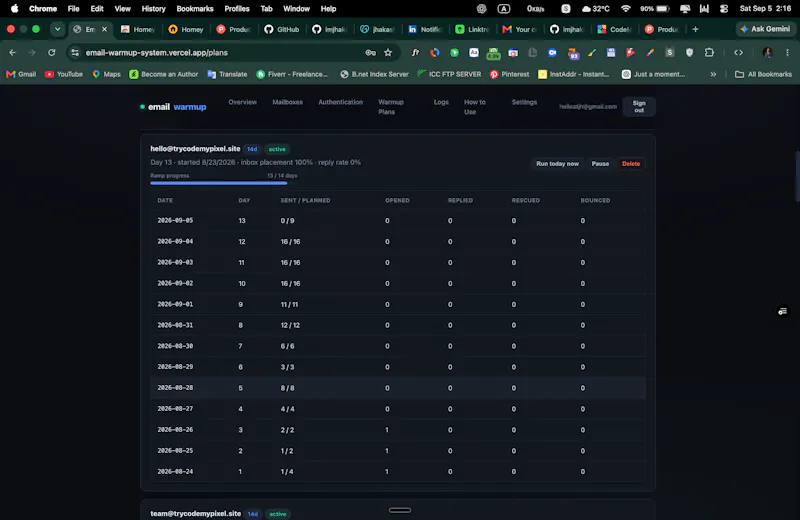
Task: Click the email warmup logo
Action: [173, 107]
